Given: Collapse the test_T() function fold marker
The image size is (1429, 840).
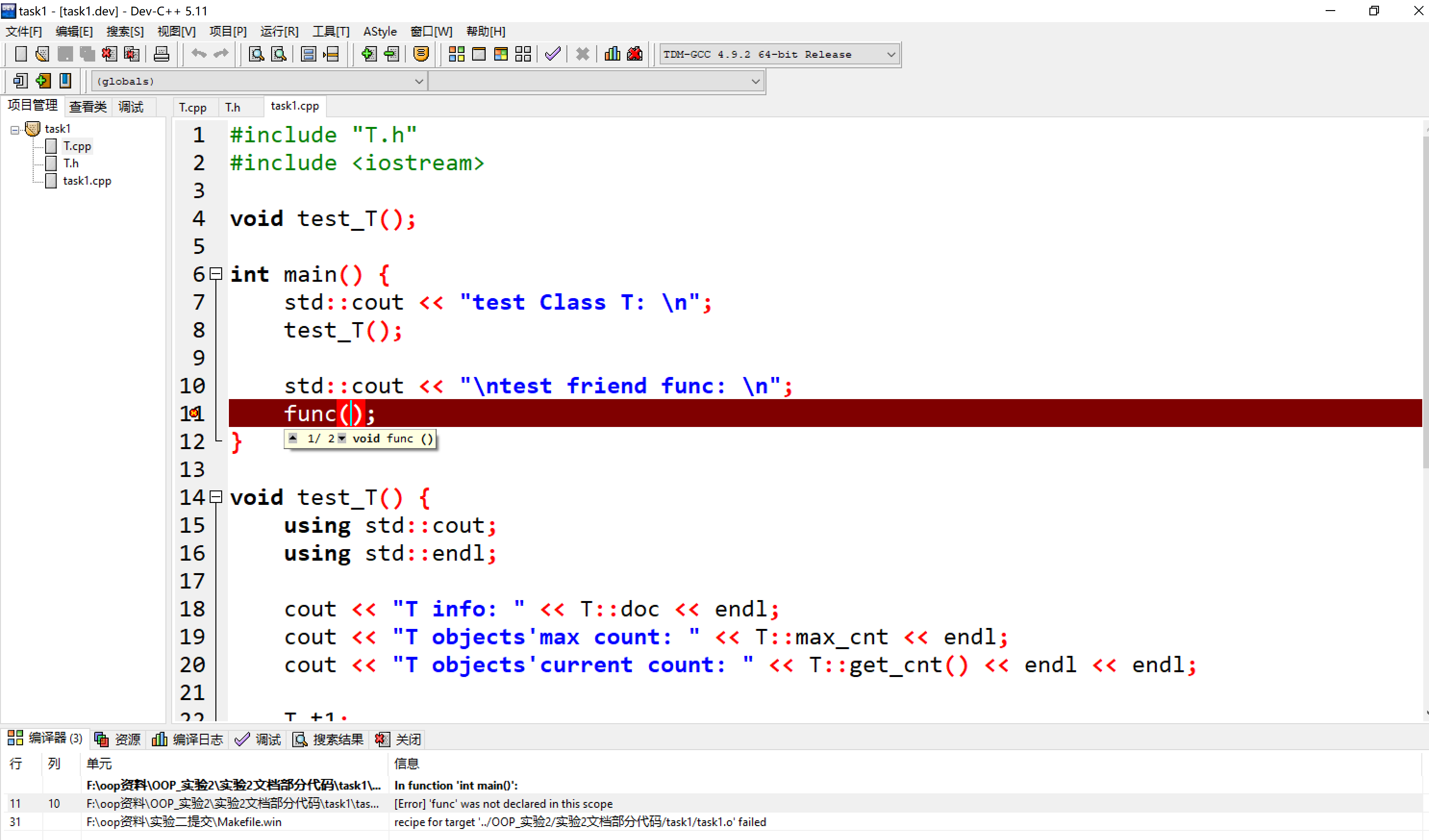Looking at the screenshot, I should pyautogui.click(x=215, y=497).
